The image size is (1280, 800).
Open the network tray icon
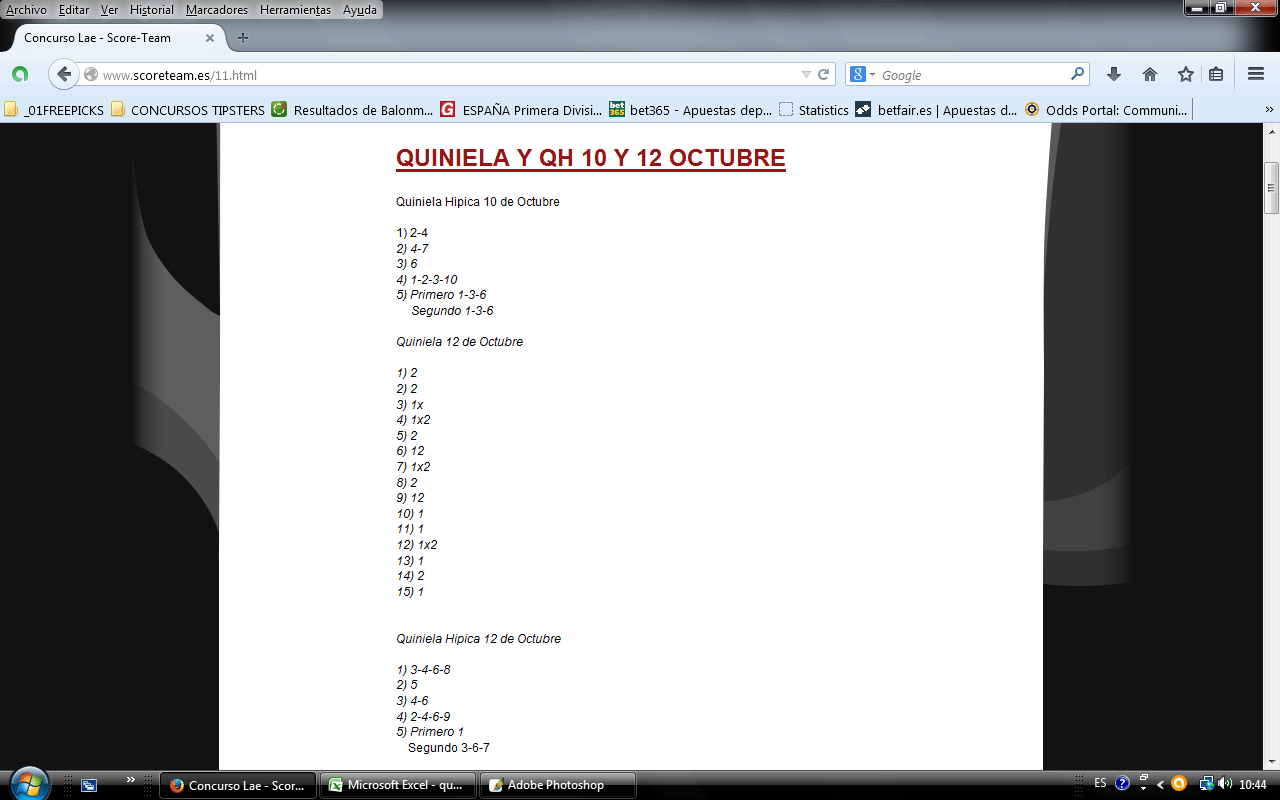1207,784
